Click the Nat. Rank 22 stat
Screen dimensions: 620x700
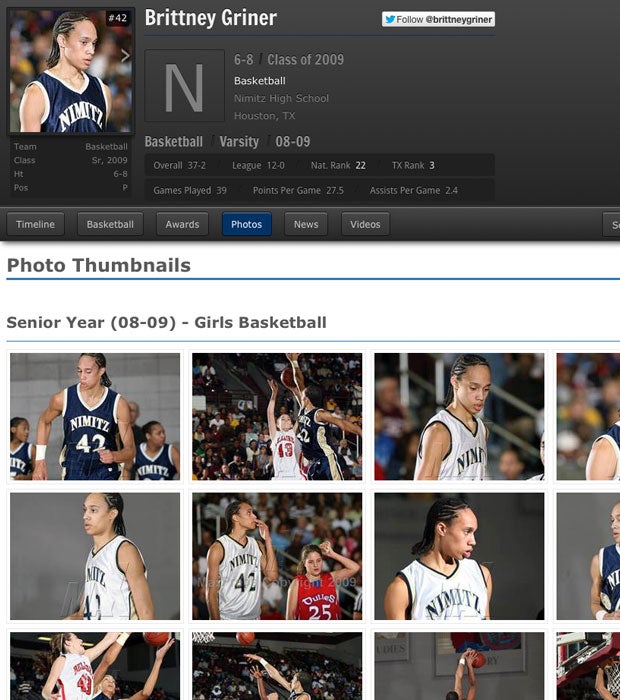[x=338, y=165]
